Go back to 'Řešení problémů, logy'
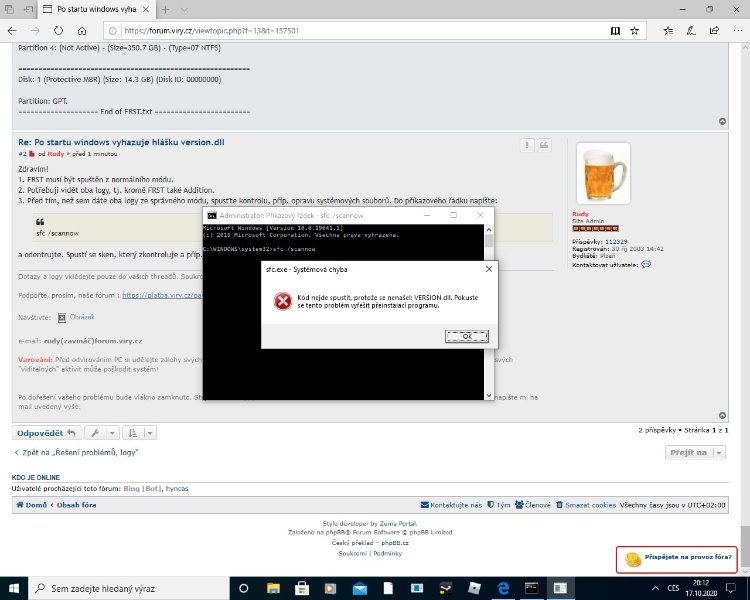The image size is (750, 600). 76,452
